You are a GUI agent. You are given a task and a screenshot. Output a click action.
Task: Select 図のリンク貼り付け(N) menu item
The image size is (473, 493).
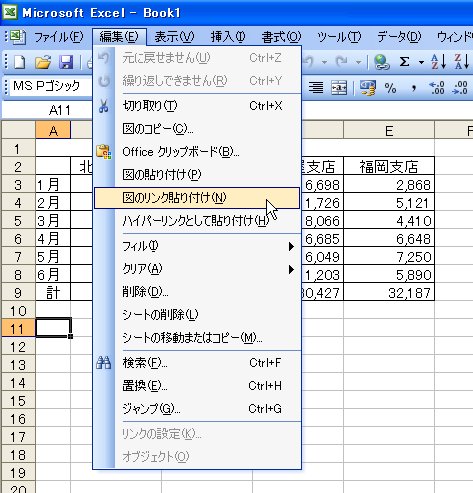pyautogui.click(x=197, y=198)
